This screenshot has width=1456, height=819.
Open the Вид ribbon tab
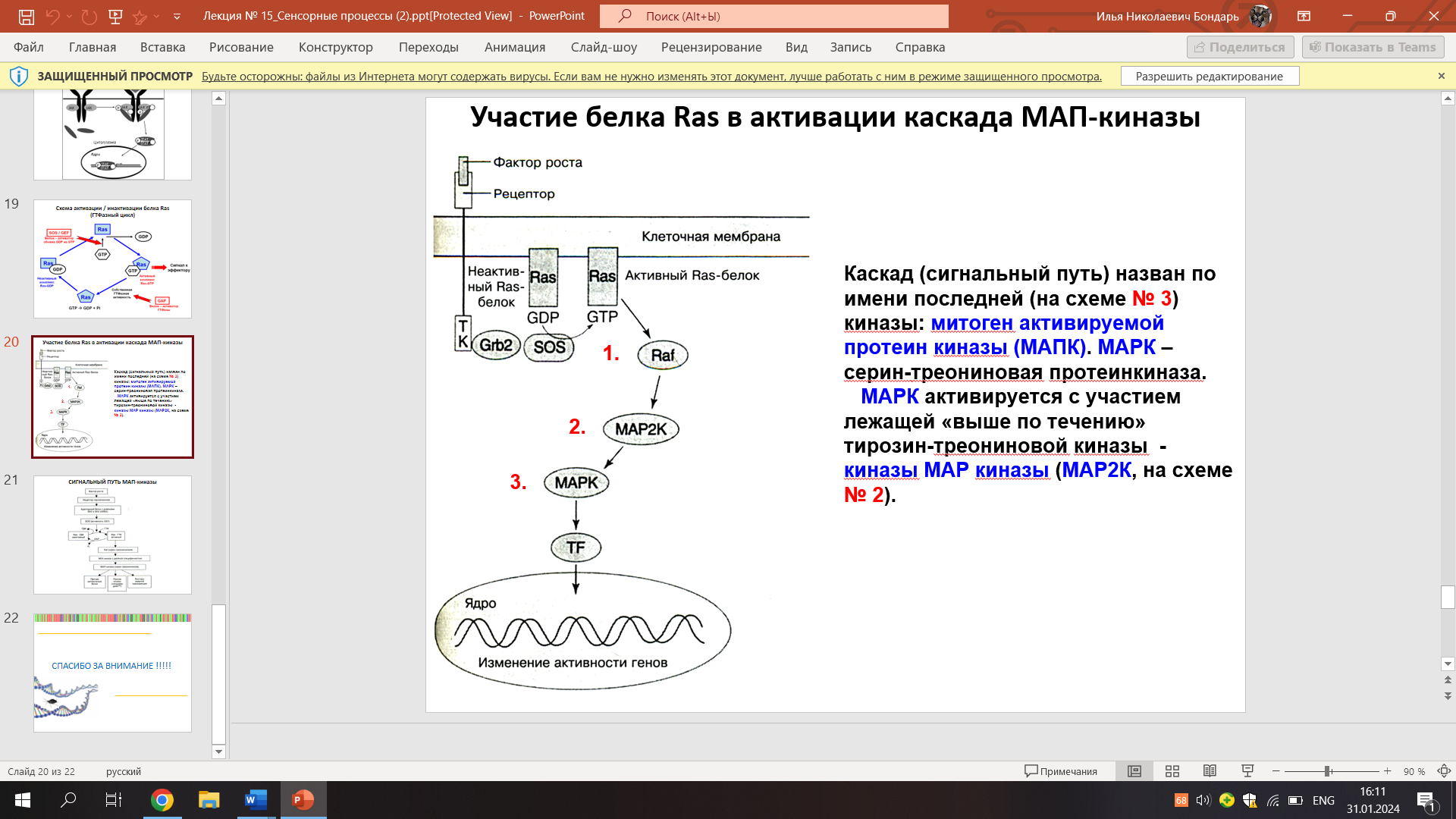(796, 47)
